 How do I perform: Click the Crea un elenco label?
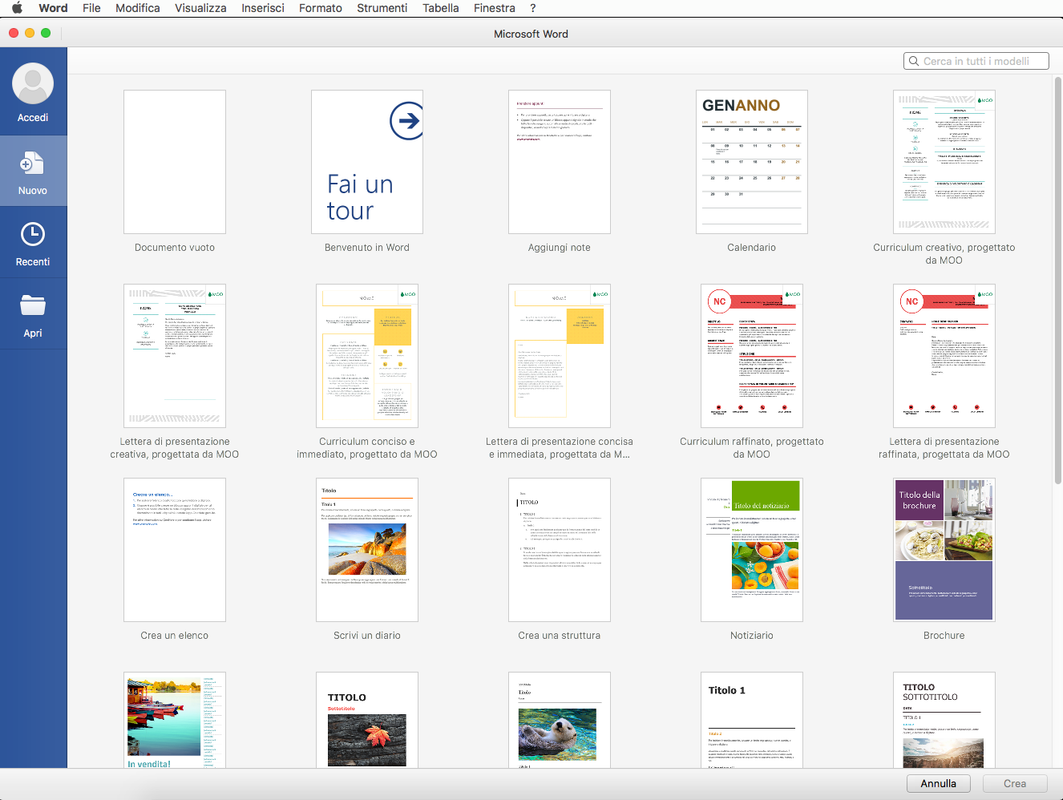[174, 635]
